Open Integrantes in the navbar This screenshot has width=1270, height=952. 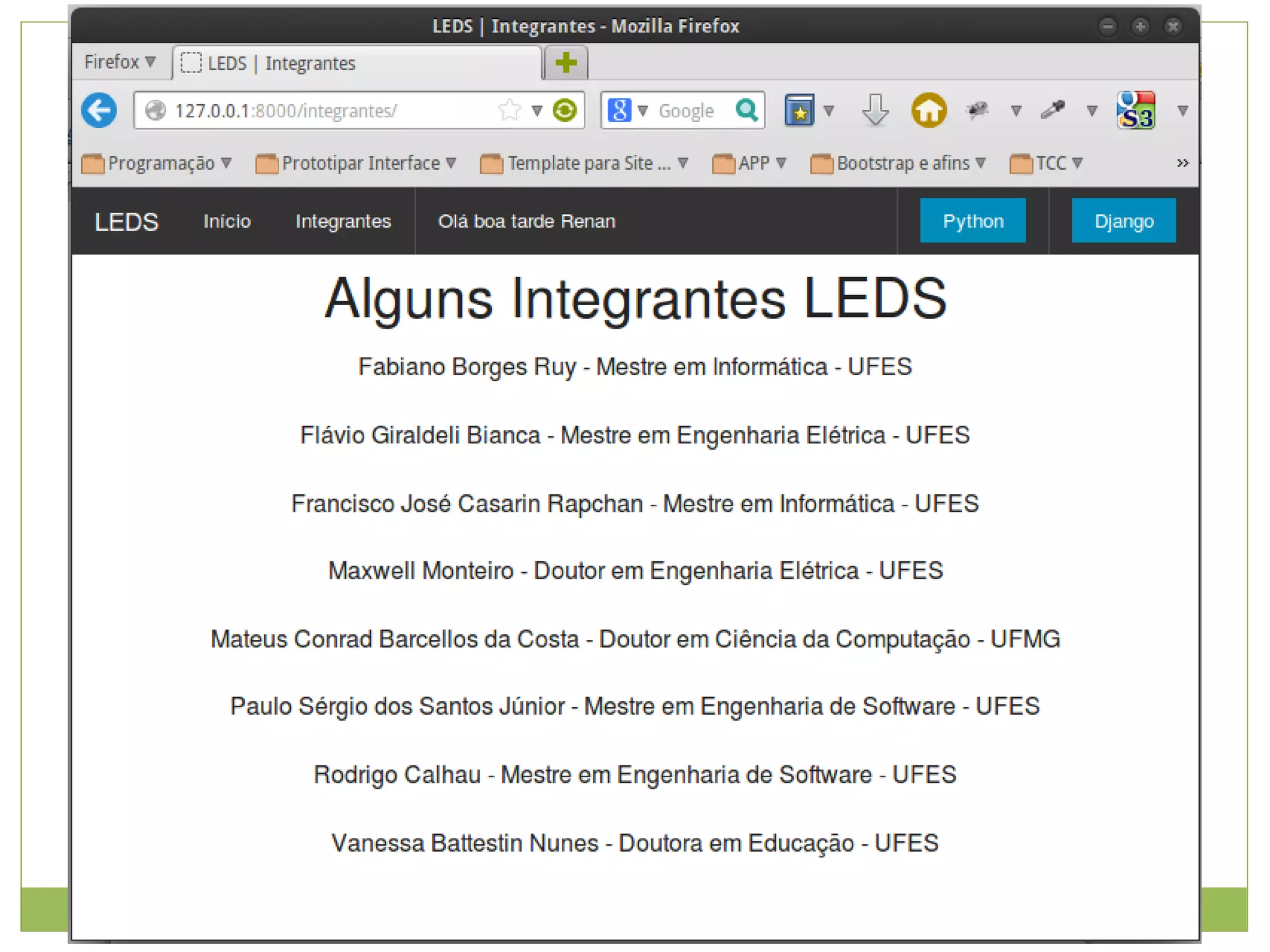pyautogui.click(x=343, y=221)
